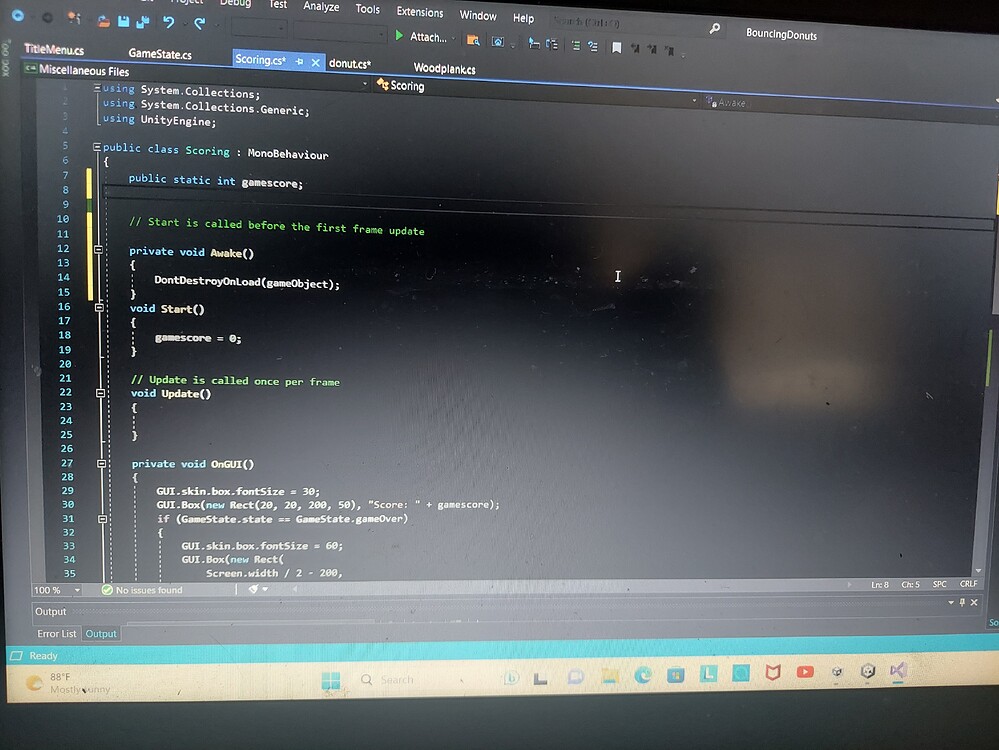
Task: Open the Debug menu
Action: pyautogui.click(x=235, y=4)
